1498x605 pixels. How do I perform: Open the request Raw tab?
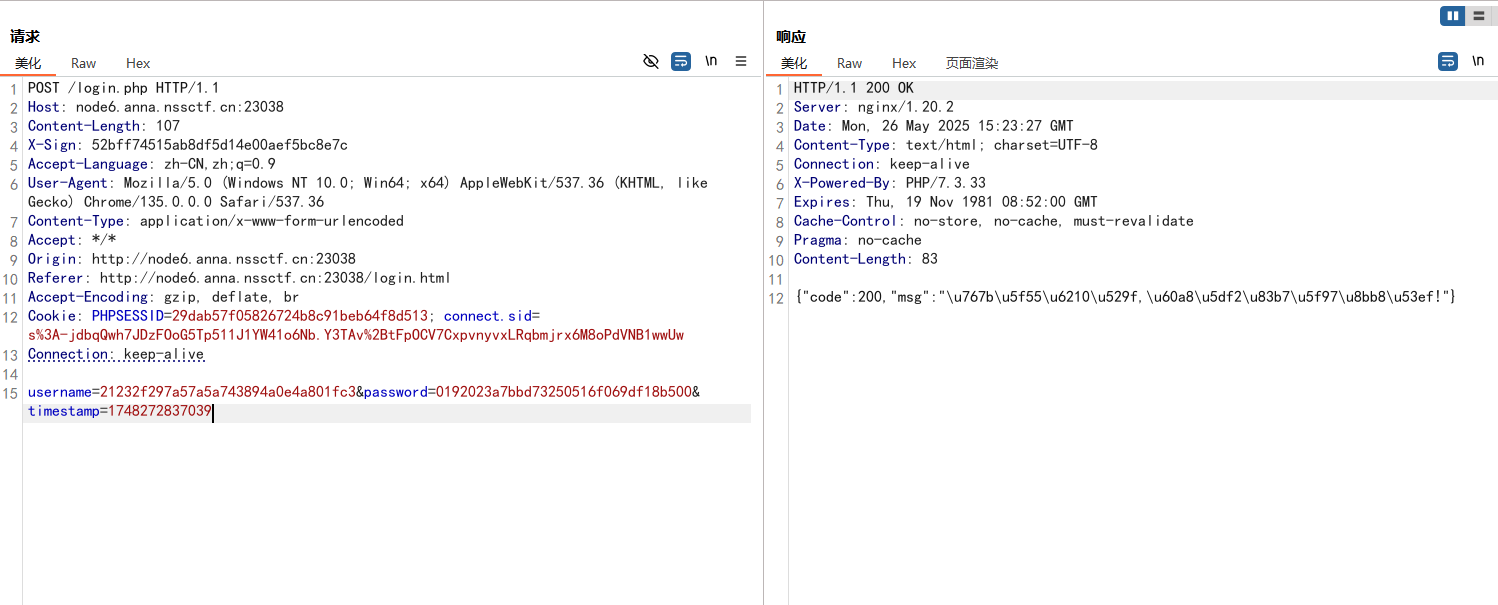[x=84, y=63]
